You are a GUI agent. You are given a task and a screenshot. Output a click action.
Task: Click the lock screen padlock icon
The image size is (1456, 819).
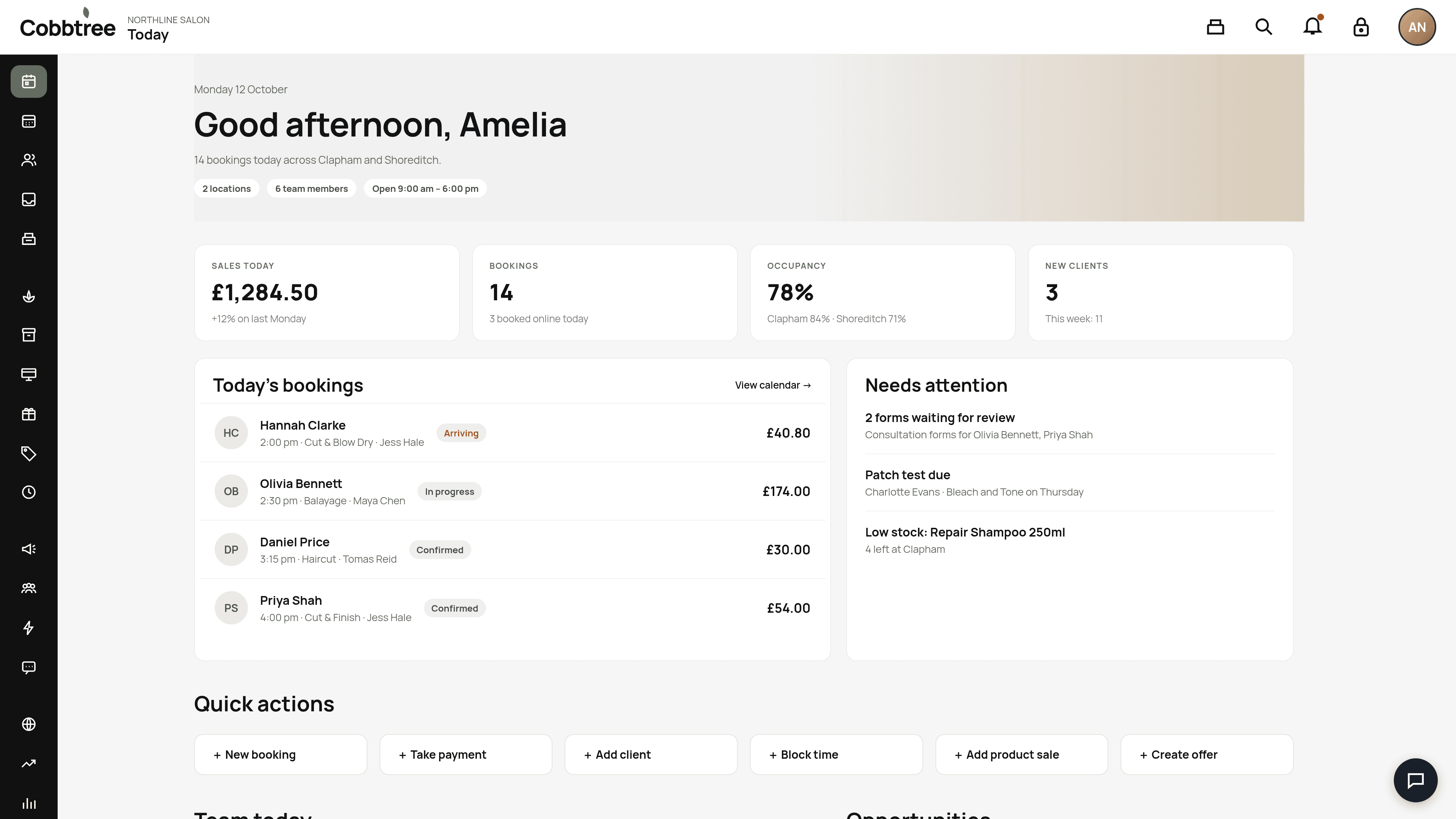(x=1361, y=27)
